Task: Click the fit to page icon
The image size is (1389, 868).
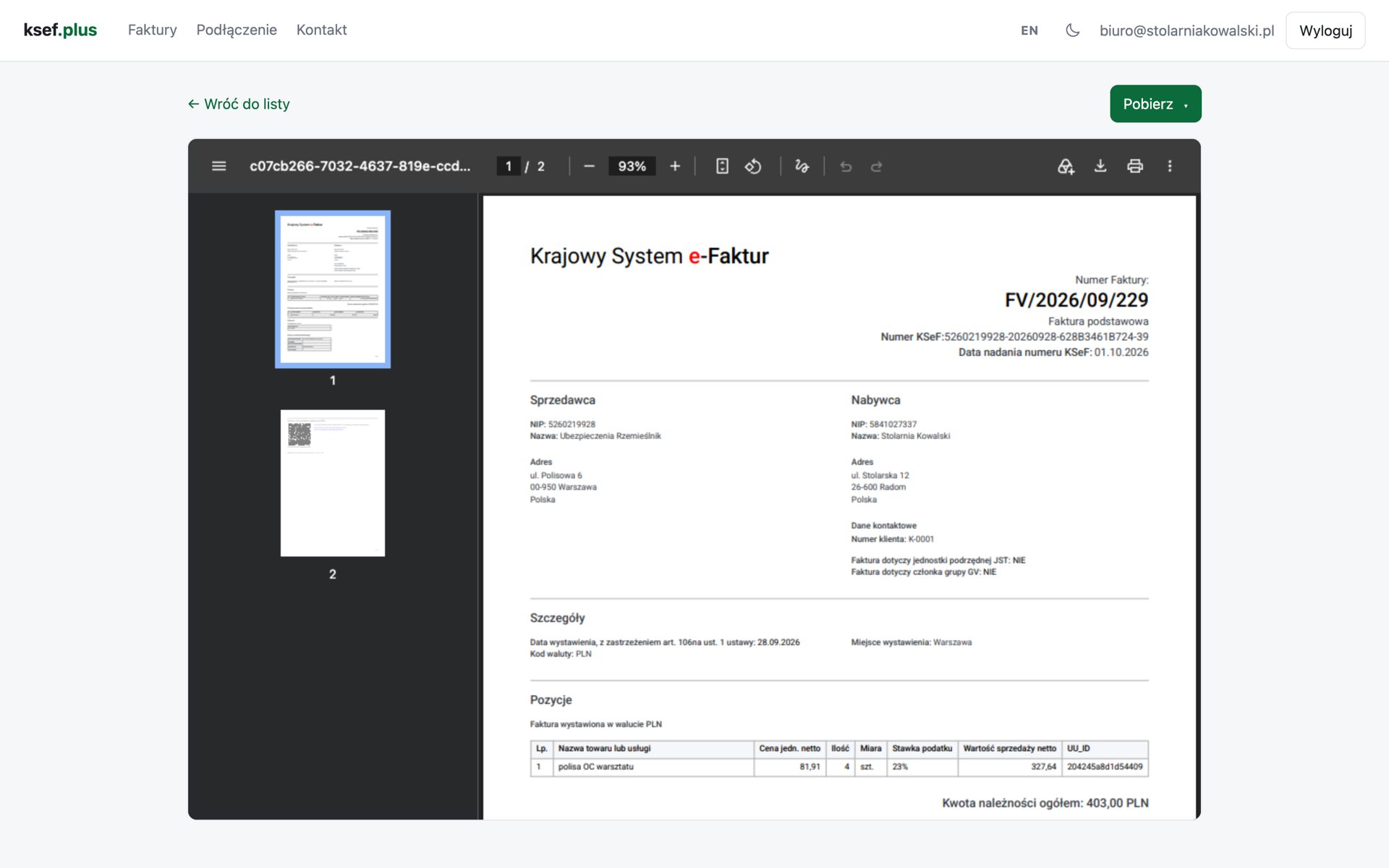Action: point(722,166)
